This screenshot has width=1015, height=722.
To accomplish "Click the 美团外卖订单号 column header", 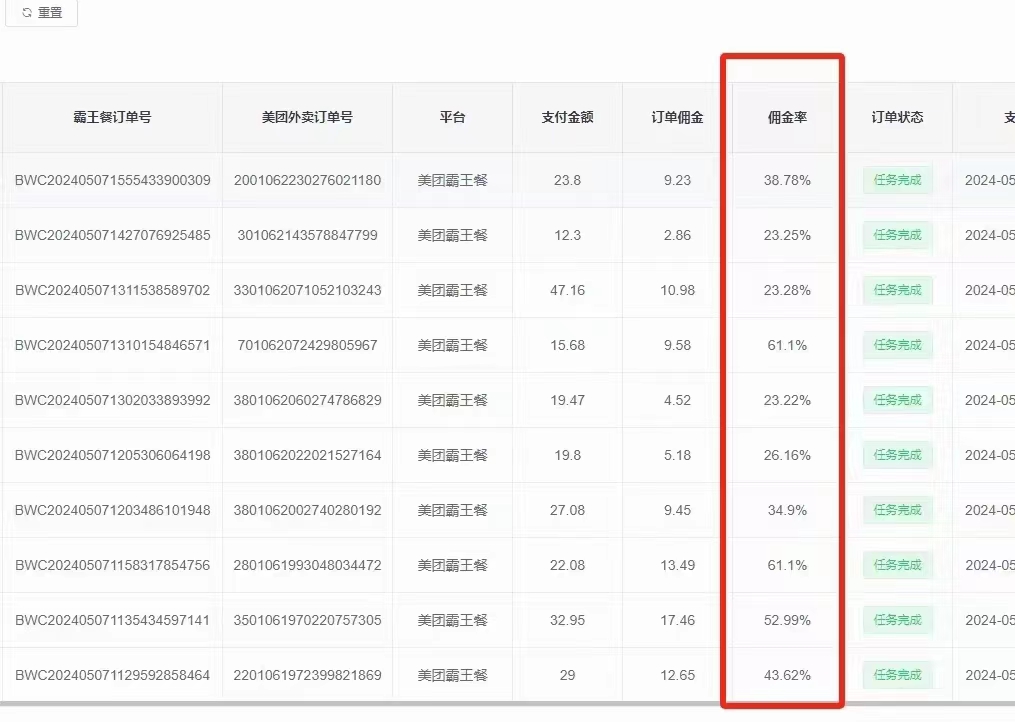I will pyautogui.click(x=307, y=117).
